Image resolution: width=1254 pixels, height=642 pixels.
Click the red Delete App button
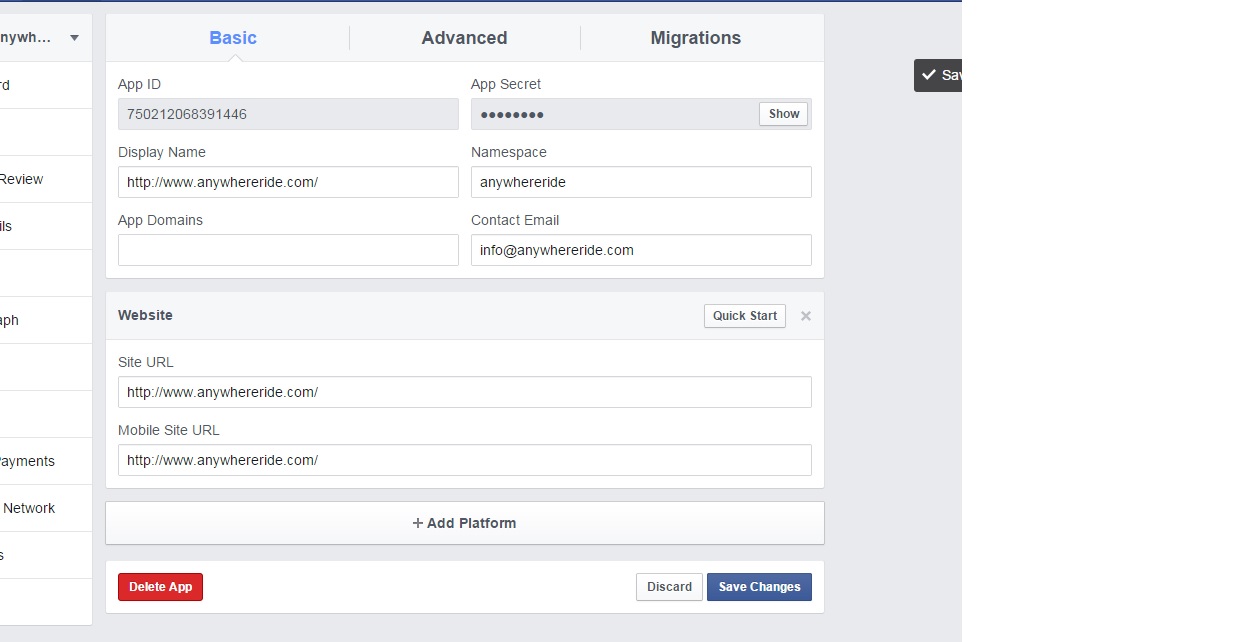(x=160, y=587)
